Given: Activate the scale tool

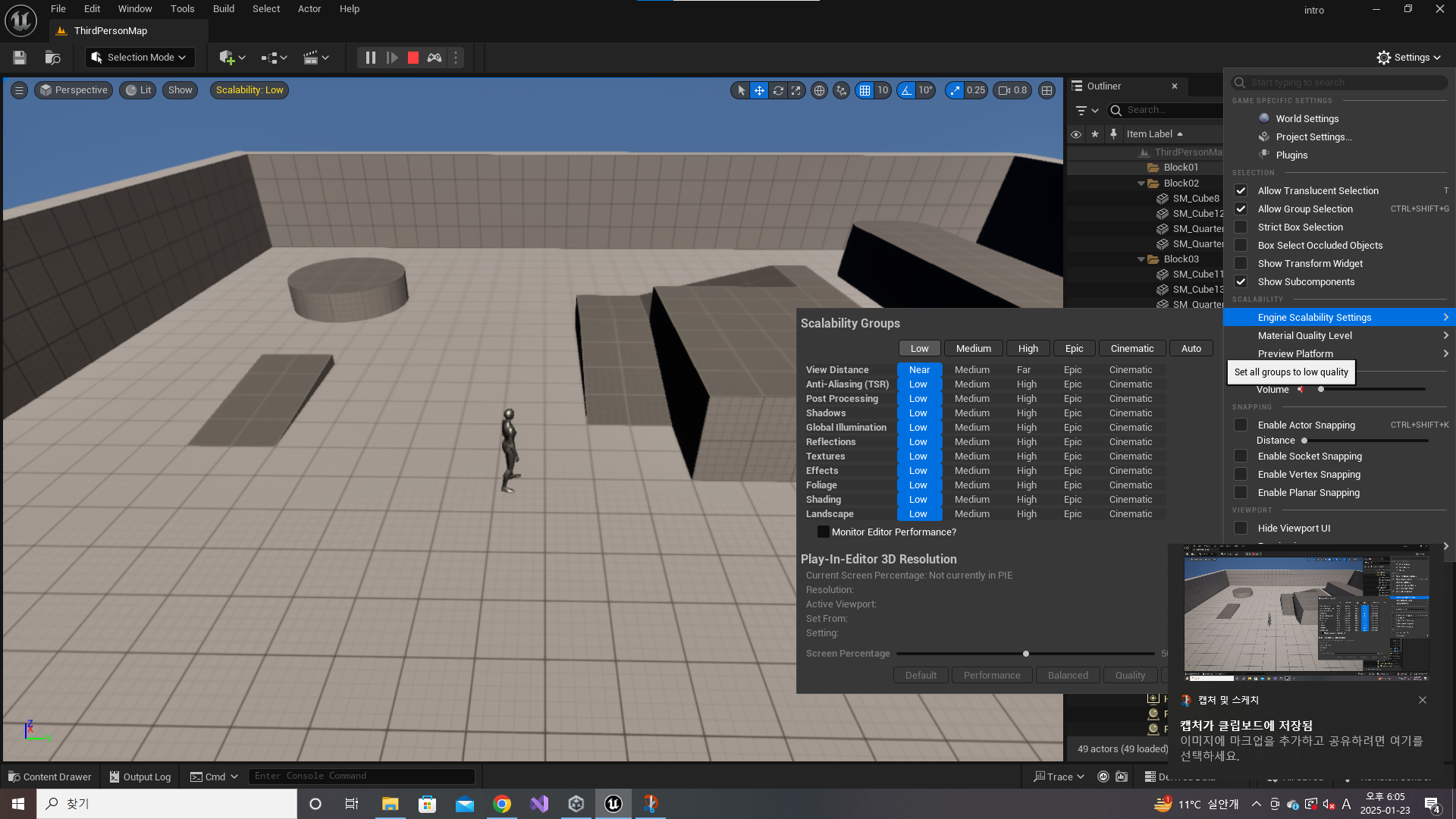Looking at the screenshot, I should [795, 90].
